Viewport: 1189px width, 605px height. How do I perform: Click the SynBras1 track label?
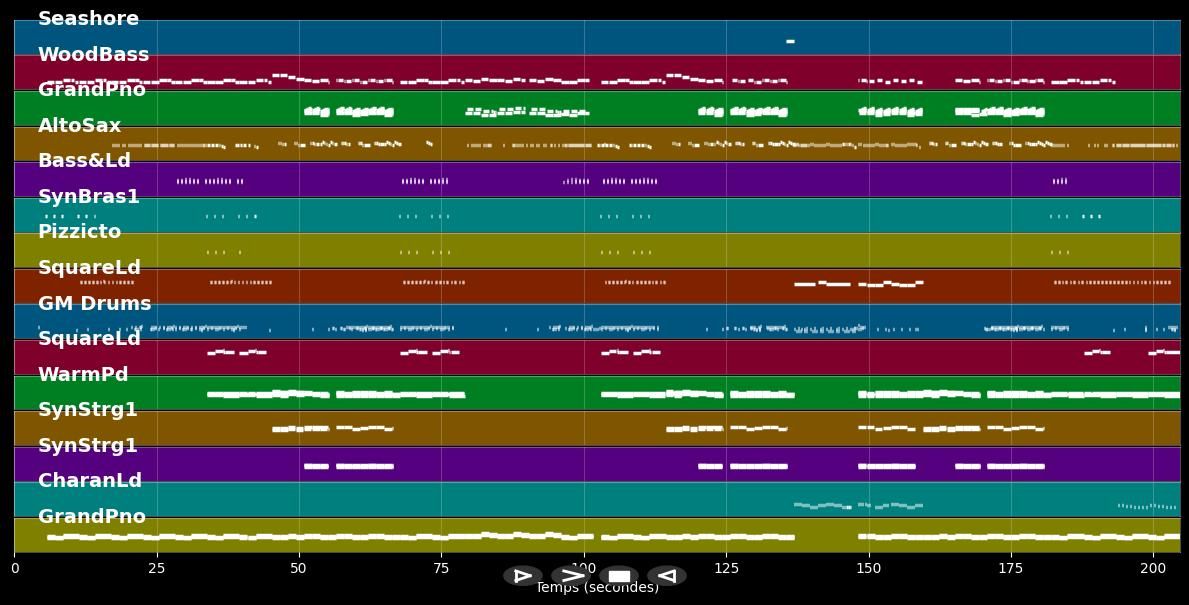click(x=88, y=197)
